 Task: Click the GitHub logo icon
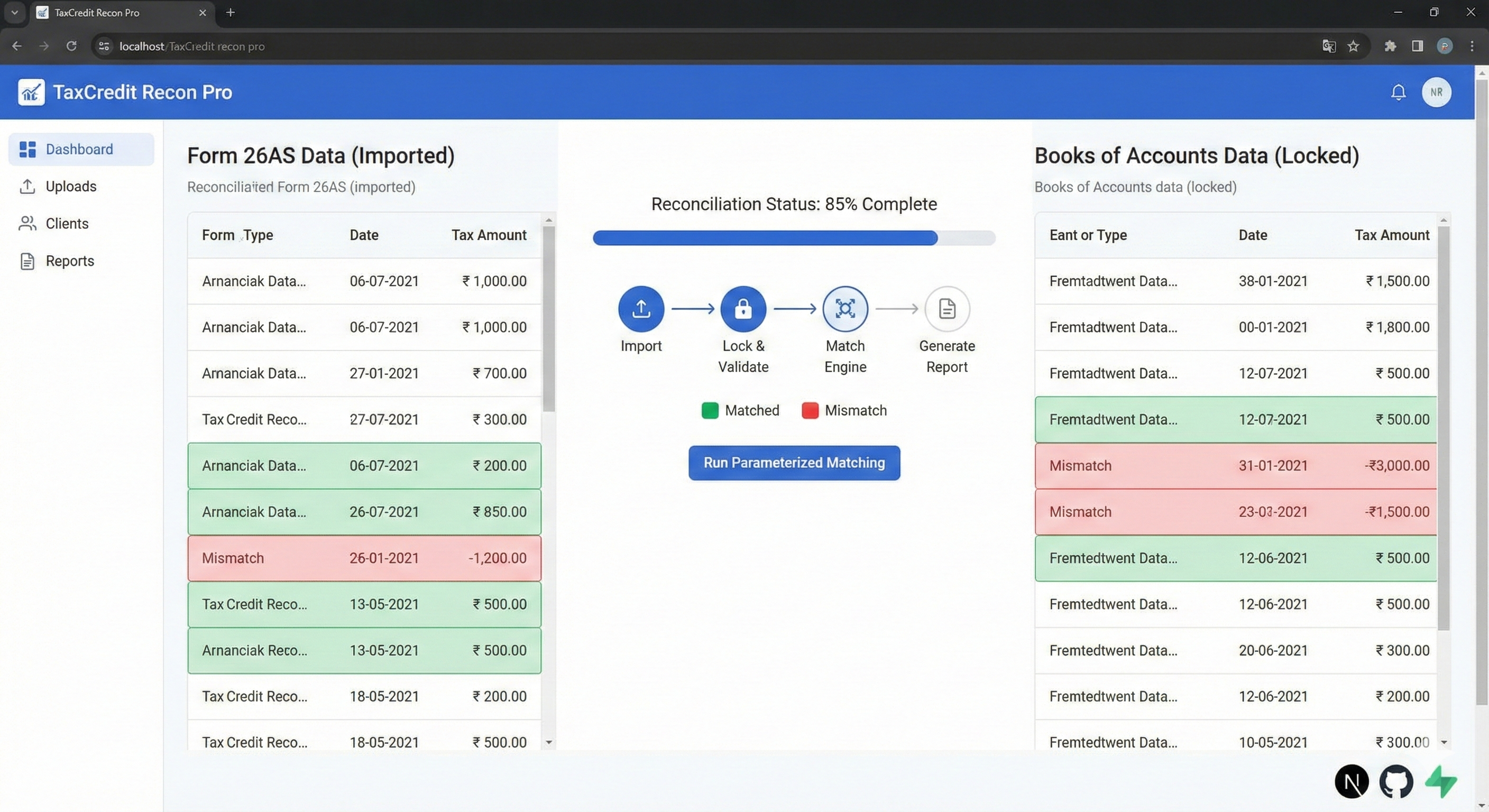coord(1395,781)
